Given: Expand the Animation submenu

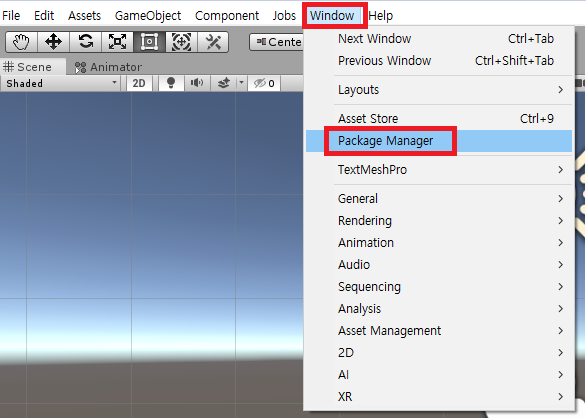Looking at the screenshot, I should point(439,243).
